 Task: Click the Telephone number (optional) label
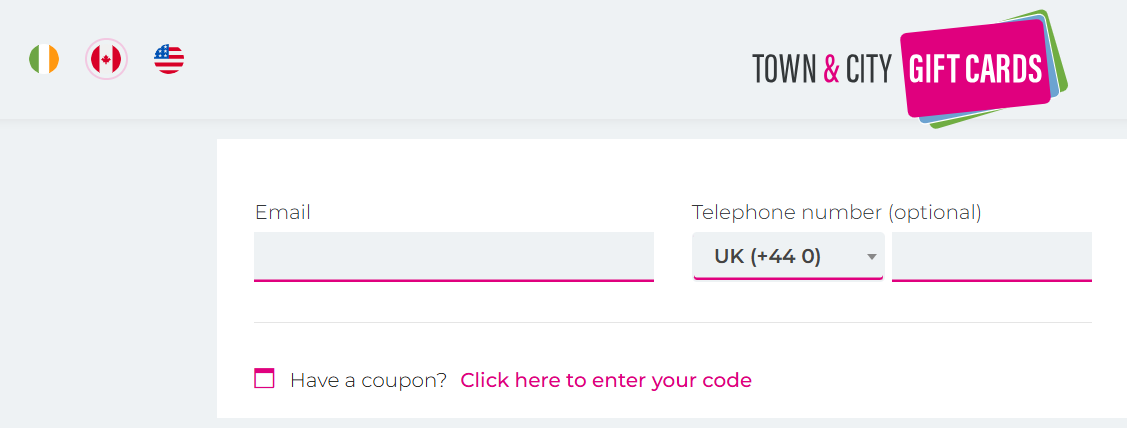(836, 213)
